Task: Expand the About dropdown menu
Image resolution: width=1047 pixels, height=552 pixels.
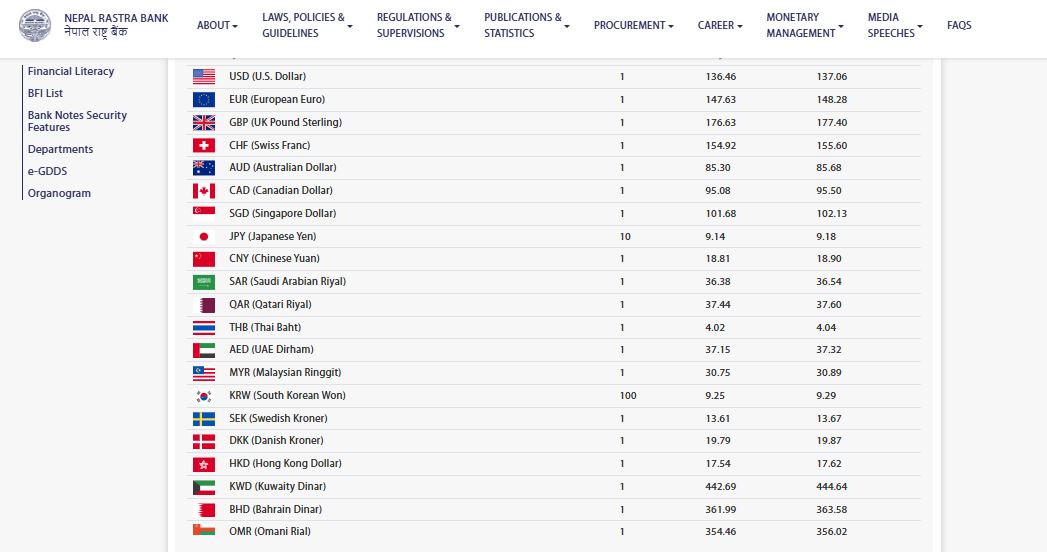Action: [x=217, y=25]
